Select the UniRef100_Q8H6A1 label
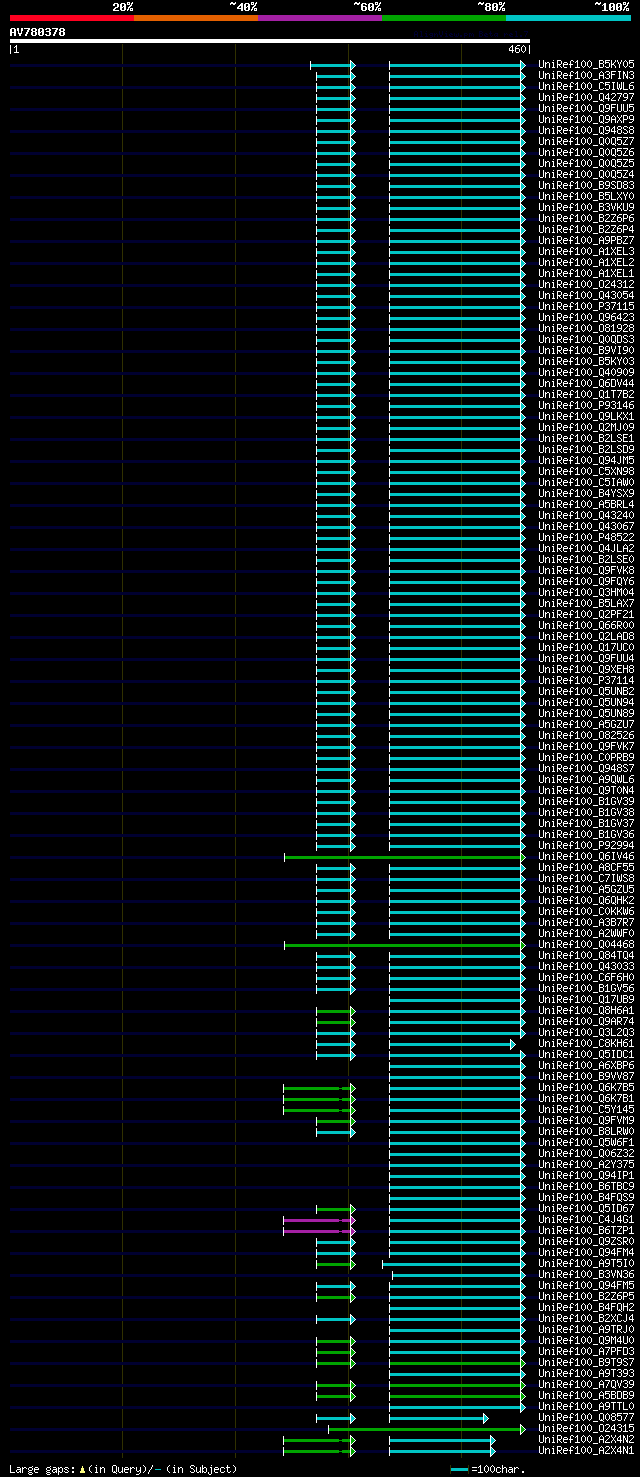The image size is (640, 1477). click(586, 1010)
